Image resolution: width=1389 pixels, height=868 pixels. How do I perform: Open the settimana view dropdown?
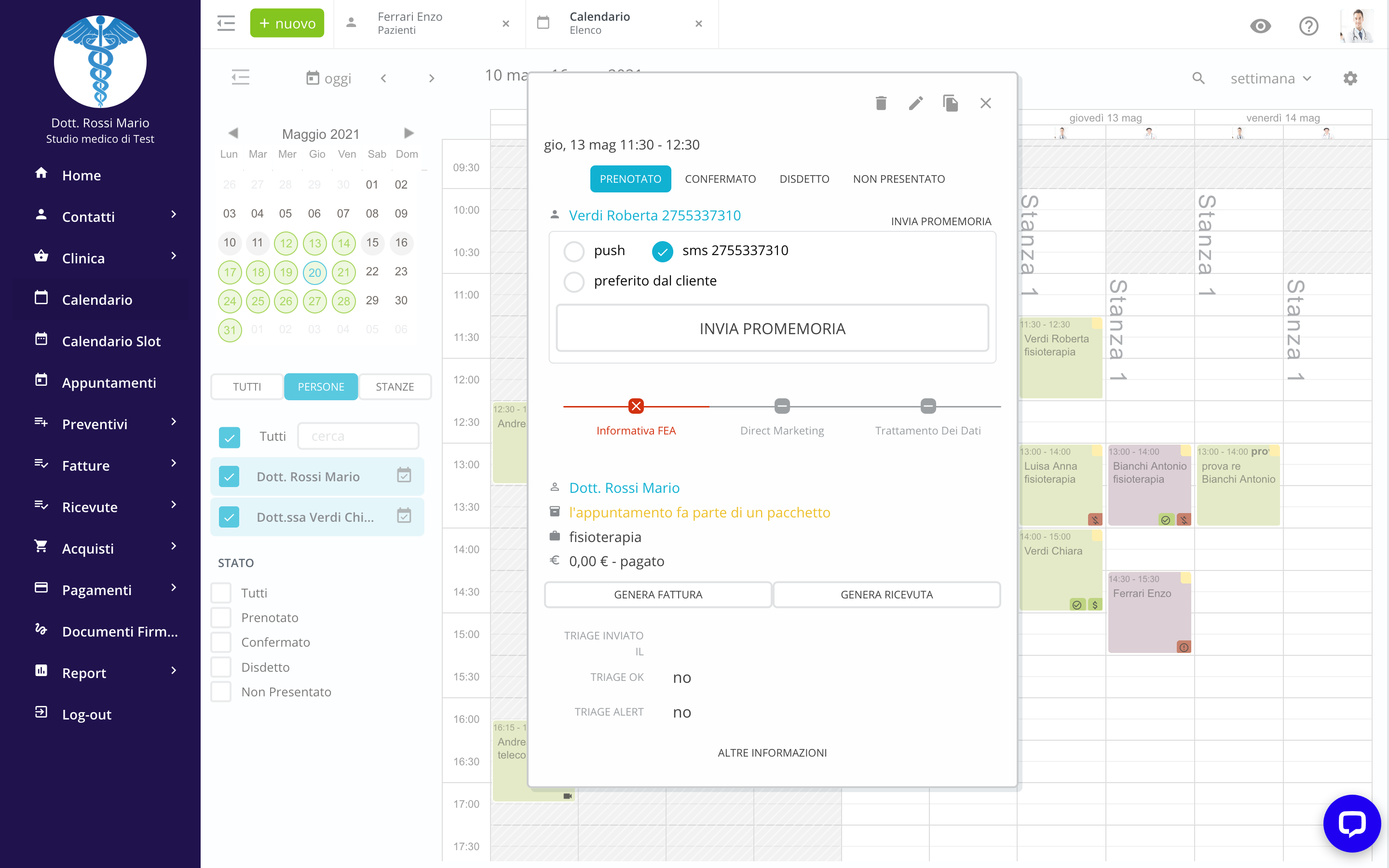[x=1271, y=79]
